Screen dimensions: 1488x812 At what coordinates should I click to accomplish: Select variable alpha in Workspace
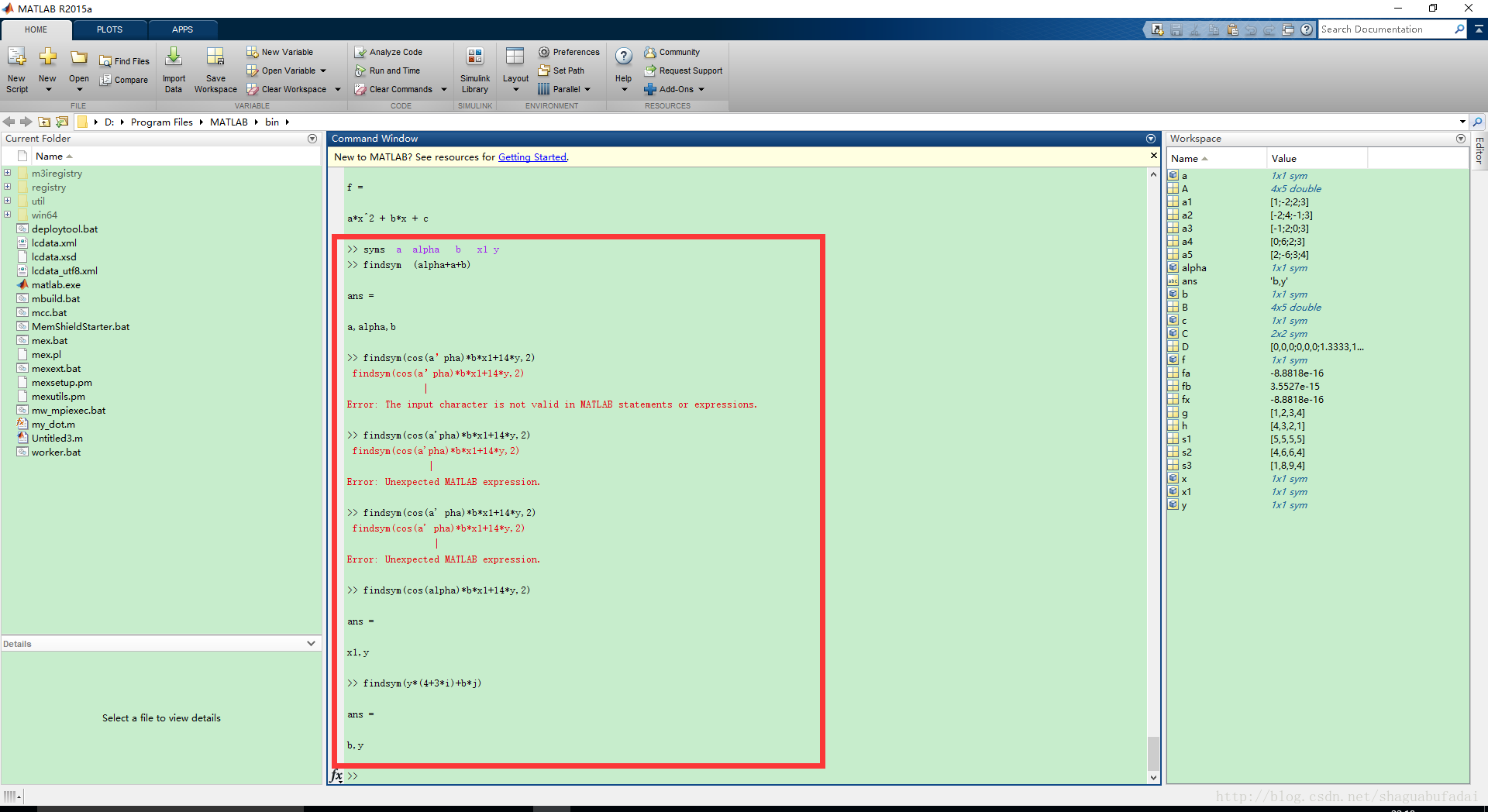(x=1193, y=267)
